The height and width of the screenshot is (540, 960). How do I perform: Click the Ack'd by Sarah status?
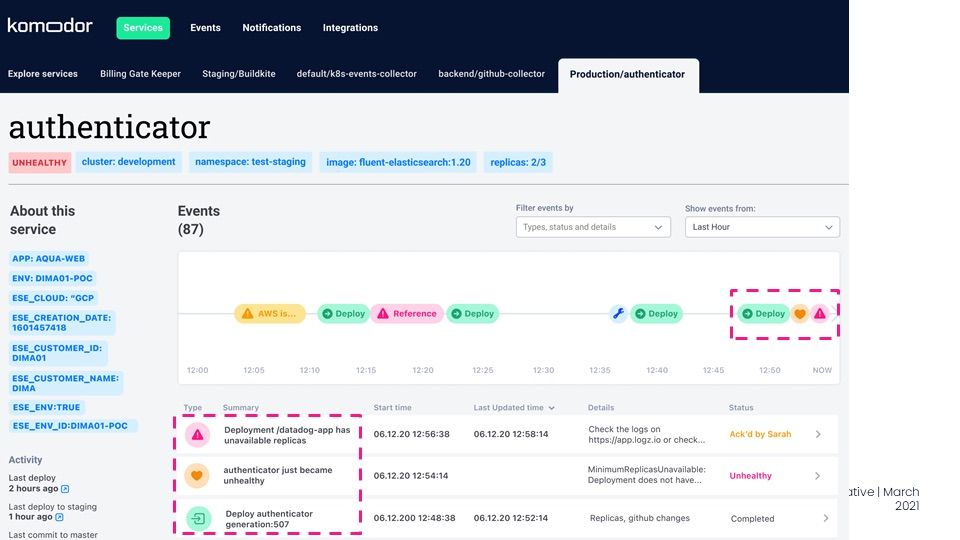760,434
